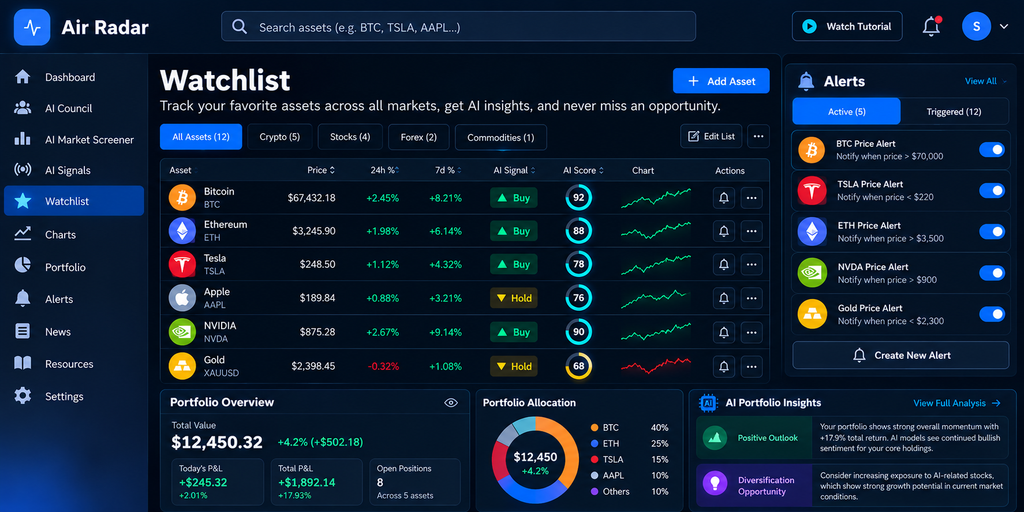1024x512 pixels.
Task: Show the Active (5) alerts tab
Action: [x=846, y=112]
